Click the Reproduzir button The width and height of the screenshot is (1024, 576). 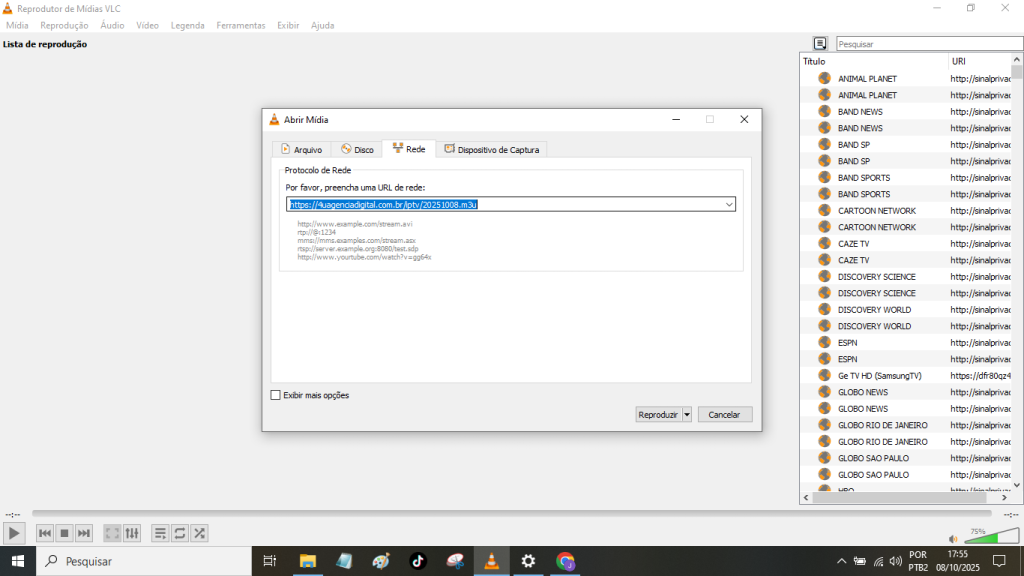point(658,414)
